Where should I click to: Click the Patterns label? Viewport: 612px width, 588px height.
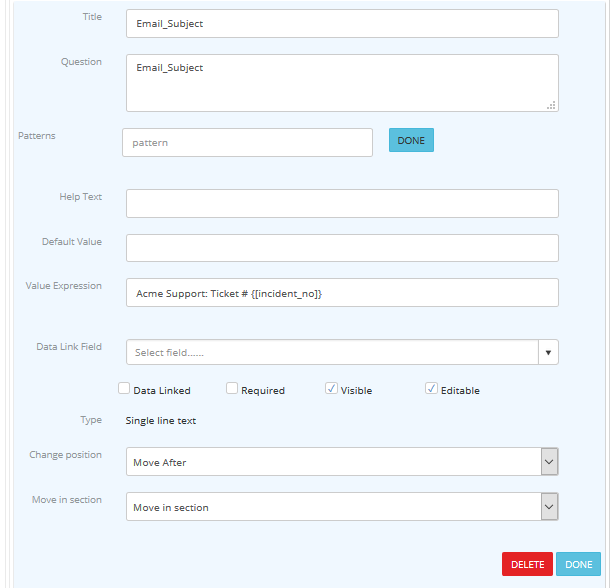point(37,136)
